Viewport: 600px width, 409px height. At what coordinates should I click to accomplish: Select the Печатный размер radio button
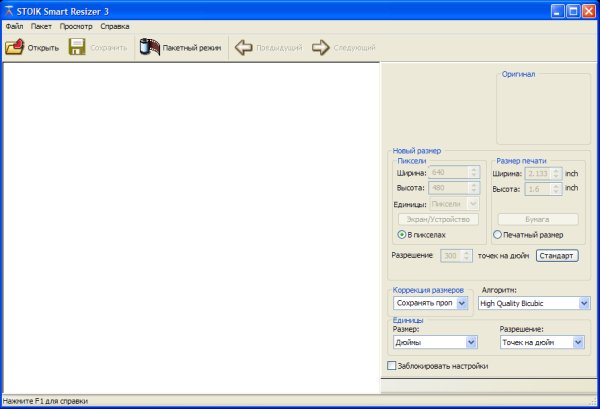497,235
